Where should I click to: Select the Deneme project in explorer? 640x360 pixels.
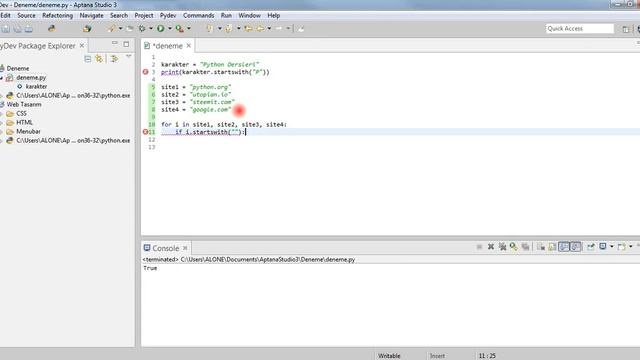tap(18, 68)
